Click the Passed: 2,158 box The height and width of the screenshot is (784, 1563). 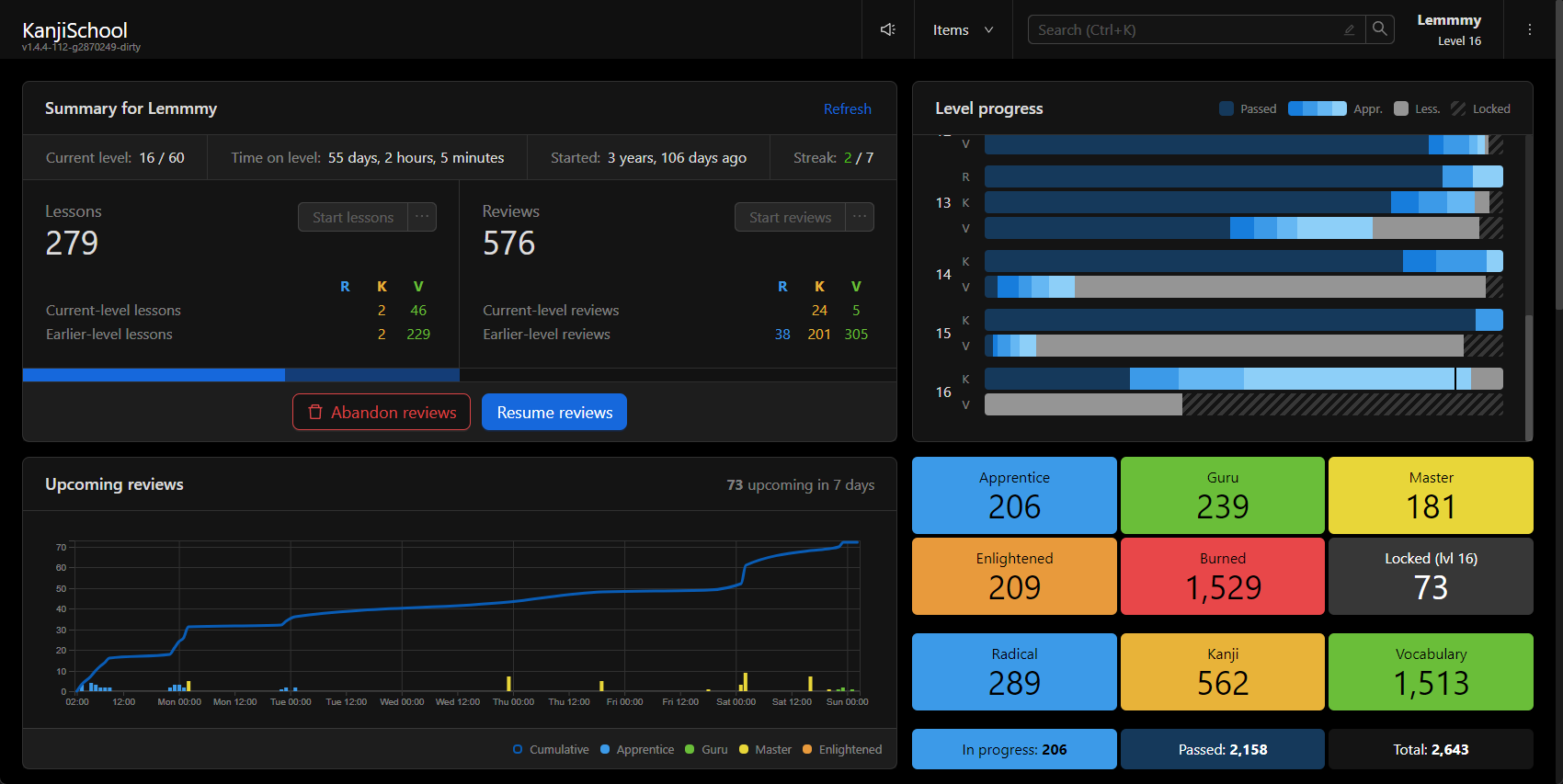tap(1223, 749)
